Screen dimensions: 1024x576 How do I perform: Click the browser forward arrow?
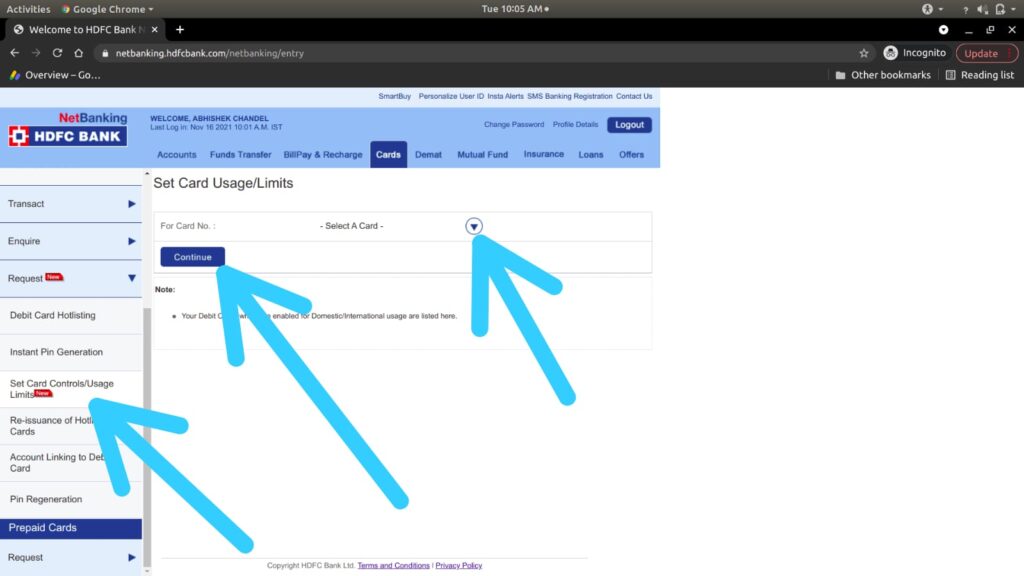pyautogui.click(x=36, y=53)
